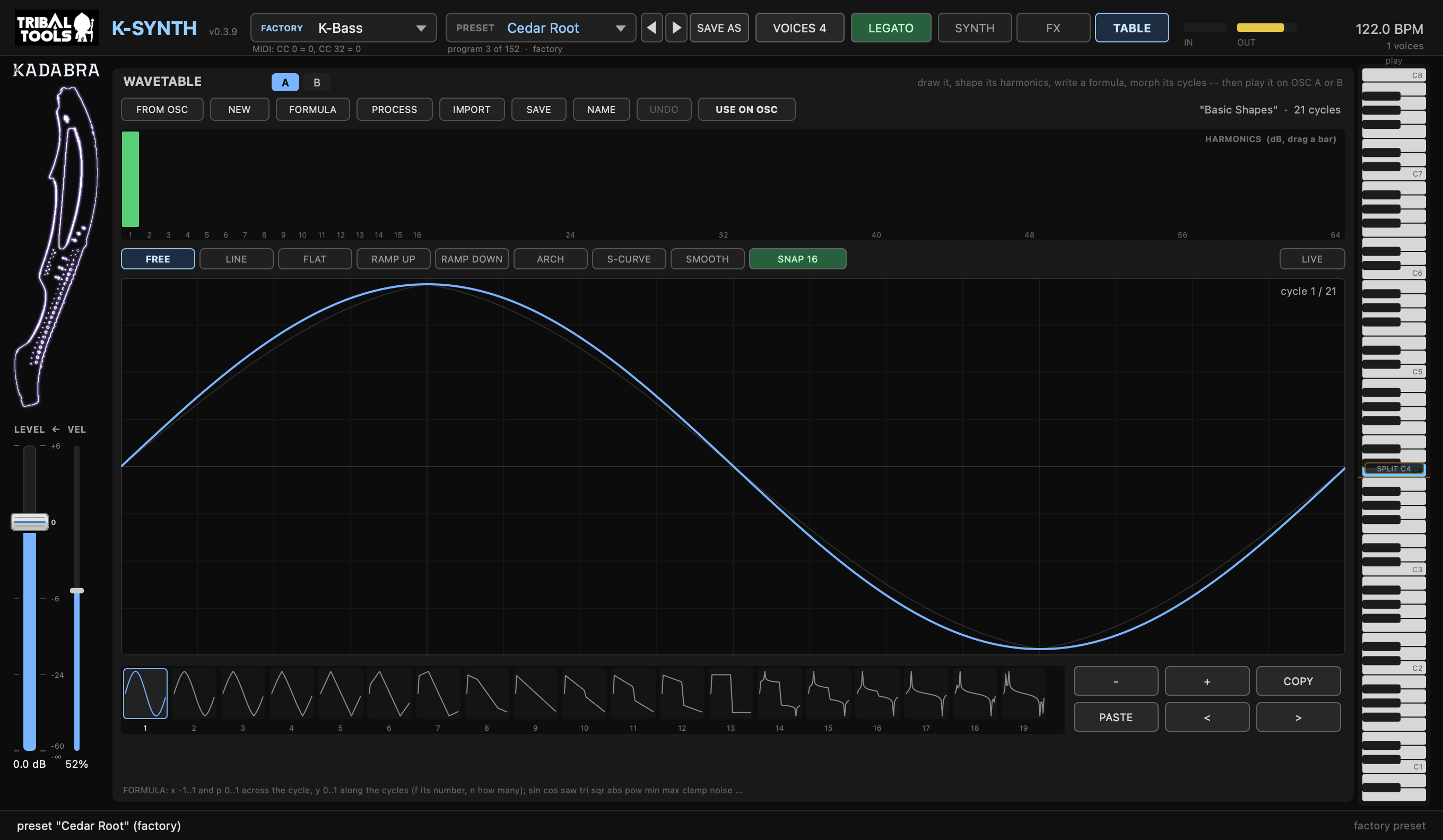
Task: Select wavetable cycle thumbnail 5
Action: click(x=340, y=693)
